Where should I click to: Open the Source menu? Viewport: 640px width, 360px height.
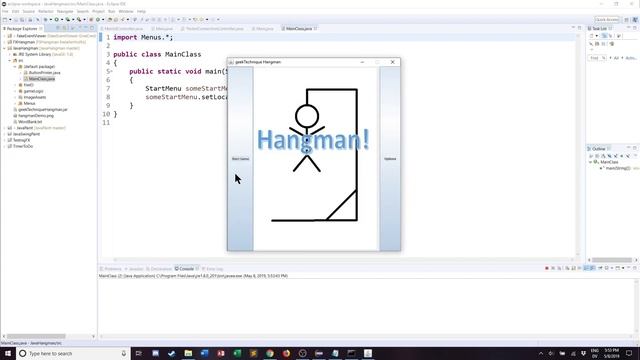[29, 11]
